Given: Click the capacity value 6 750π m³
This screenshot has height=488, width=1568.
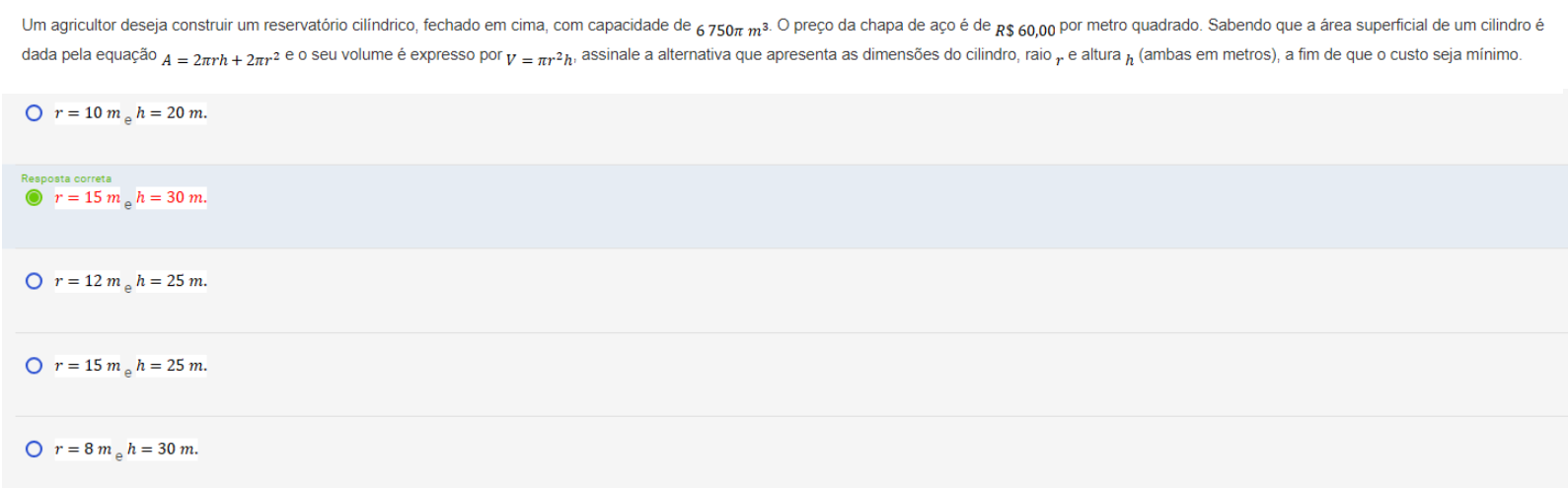Looking at the screenshot, I should pyautogui.click(x=733, y=31).
